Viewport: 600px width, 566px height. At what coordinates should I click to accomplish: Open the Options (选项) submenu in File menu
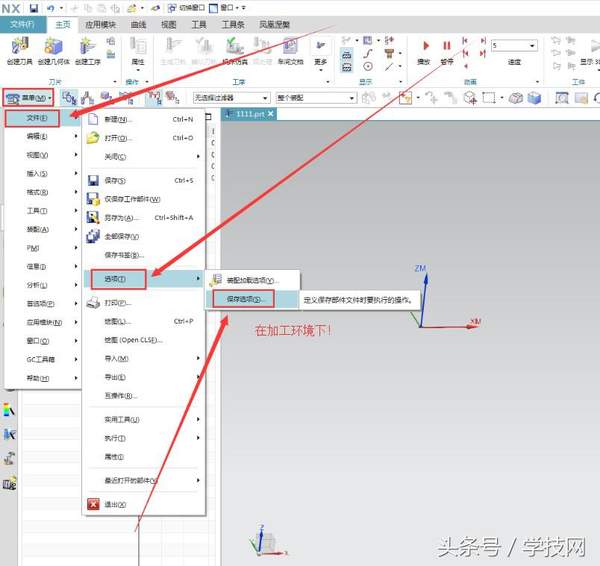pyautogui.click(x=143, y=279)
